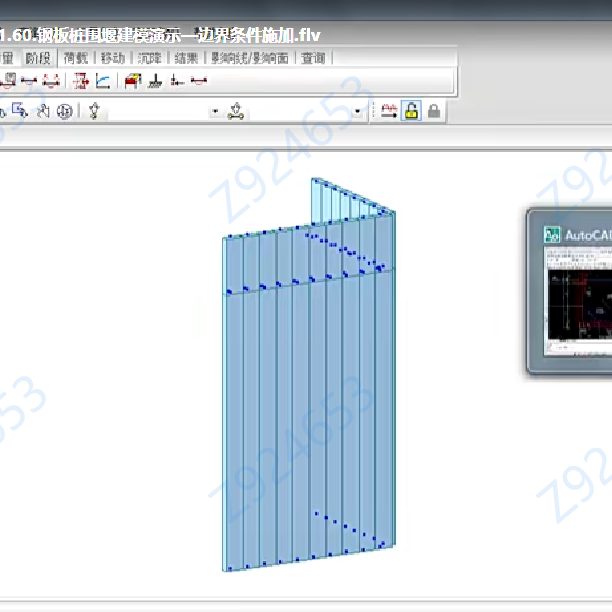
Task: Click the beam deflection icon beside the grey-box icon
Action: (29, 80)
